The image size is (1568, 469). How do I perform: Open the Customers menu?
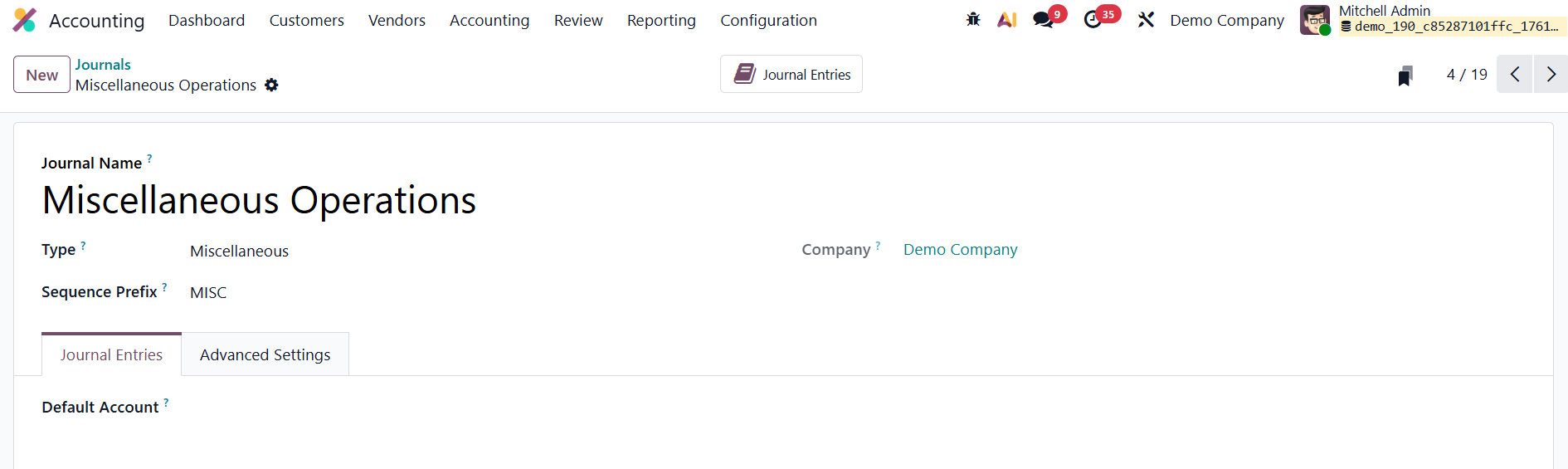point(306,20)
